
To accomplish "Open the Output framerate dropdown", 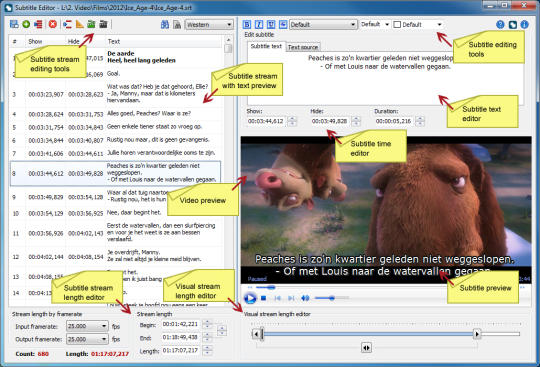I will pos(87,339).
